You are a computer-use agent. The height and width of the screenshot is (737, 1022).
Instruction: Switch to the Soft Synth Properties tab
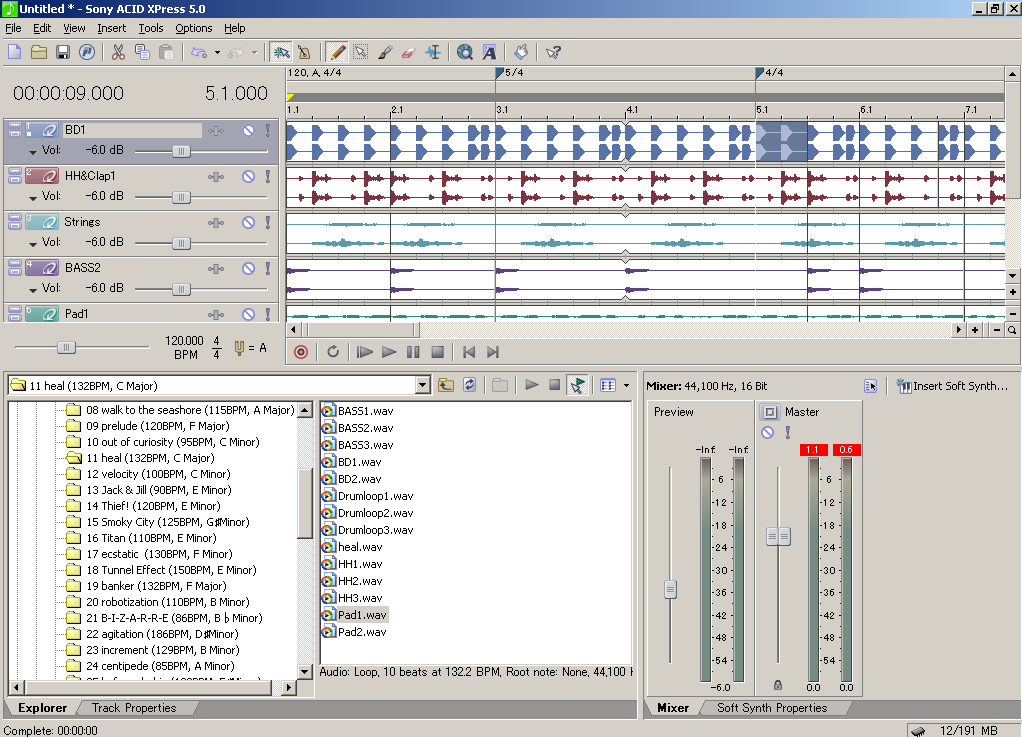(772, 708)
